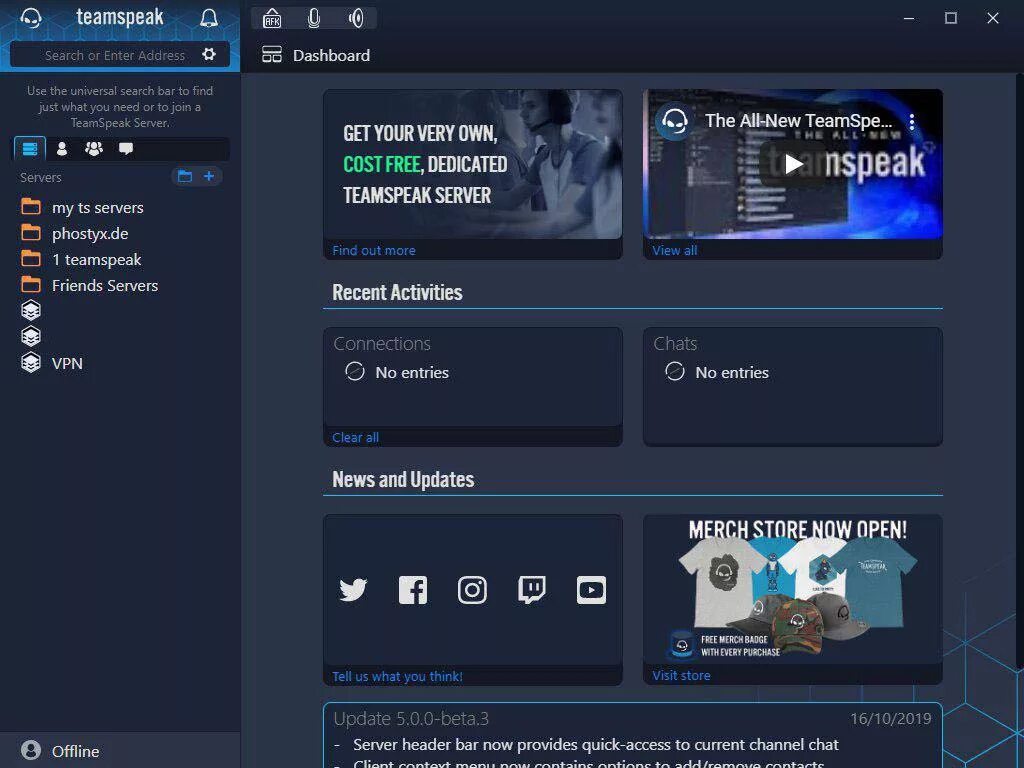Toggle AFK away status
This screenshot has width=1024, height=768.
[272, 18]
